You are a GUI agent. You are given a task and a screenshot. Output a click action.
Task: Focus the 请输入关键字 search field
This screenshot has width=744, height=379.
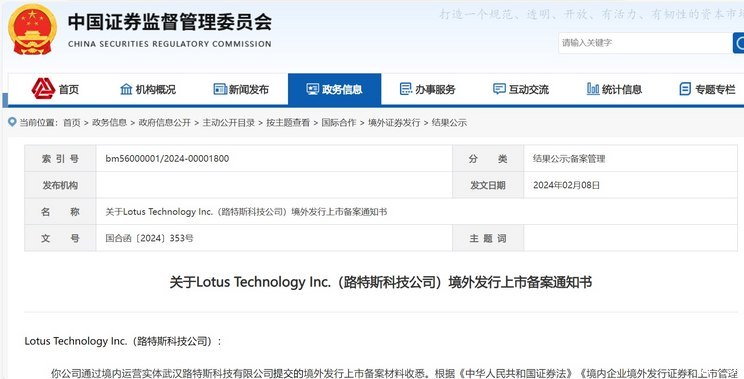click(x=645, y=43)
